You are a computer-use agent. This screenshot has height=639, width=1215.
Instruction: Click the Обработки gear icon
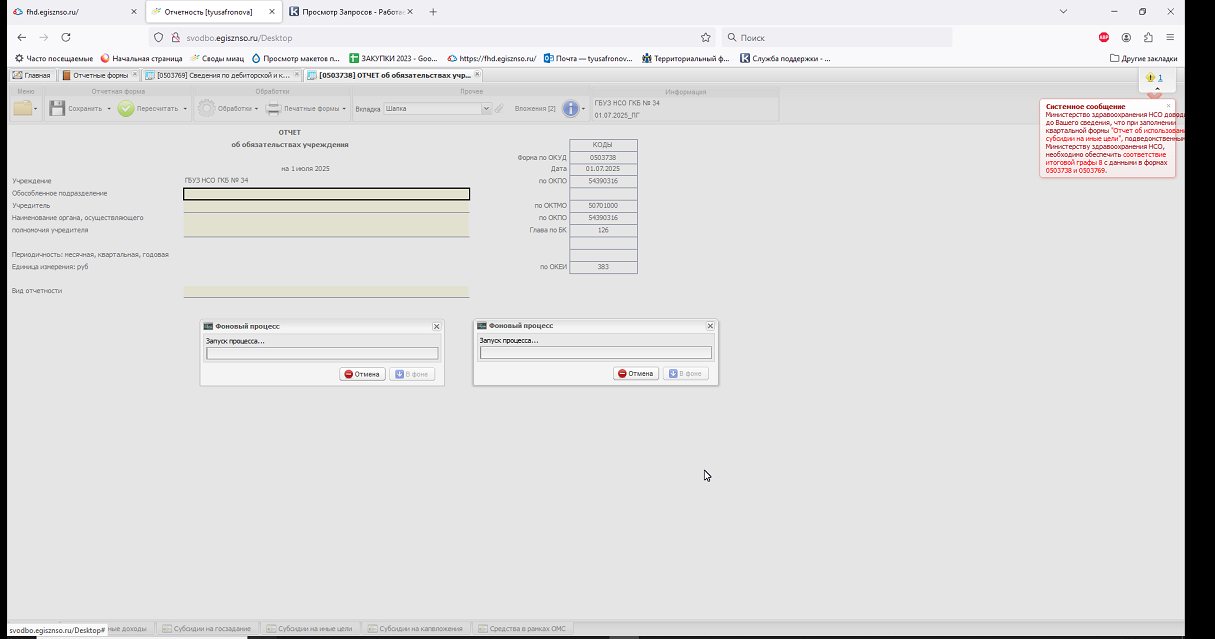[206, 108]
